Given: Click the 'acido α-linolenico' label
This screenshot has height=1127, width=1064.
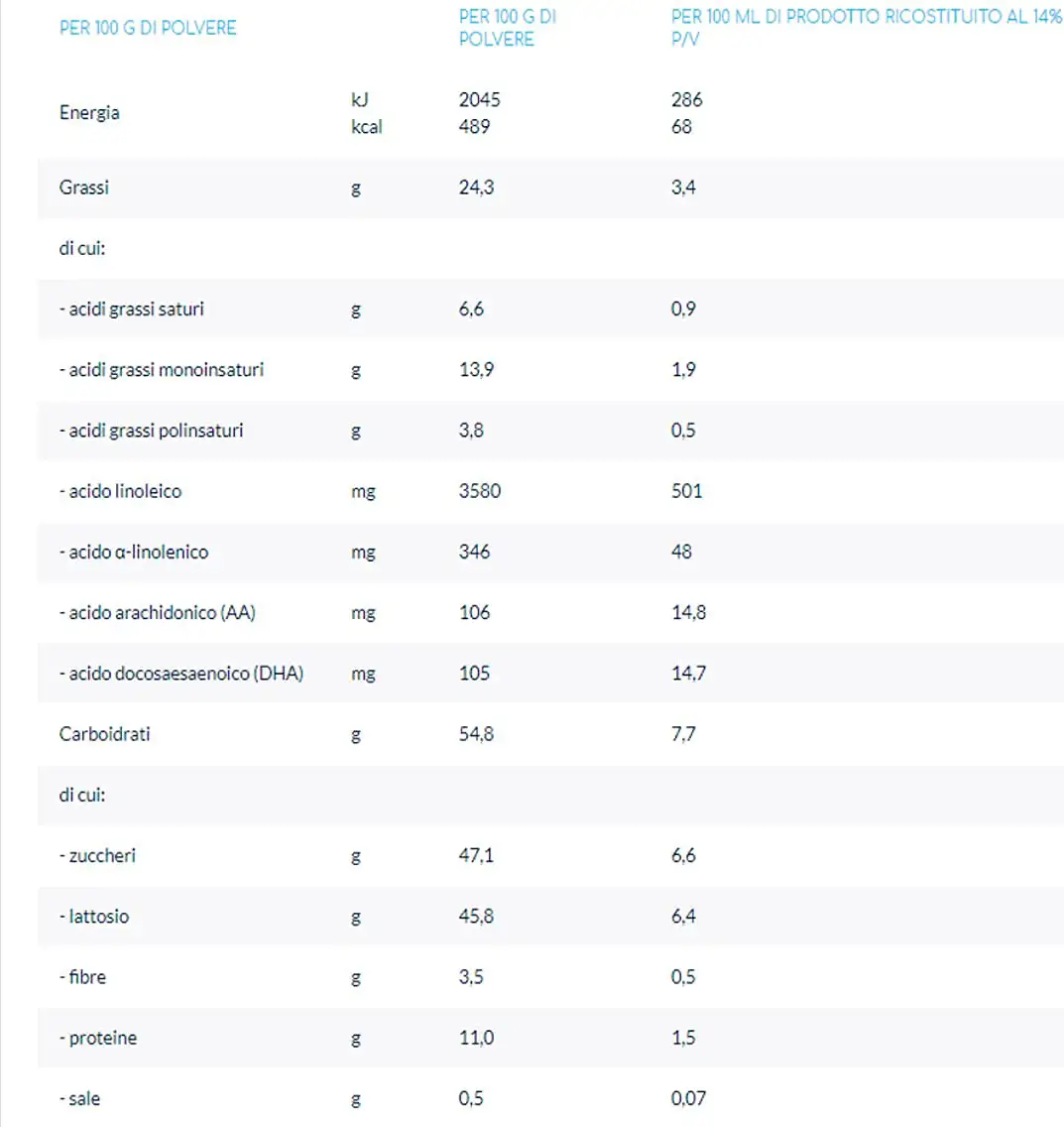Looking at the screenshot, I should (134, 552).
